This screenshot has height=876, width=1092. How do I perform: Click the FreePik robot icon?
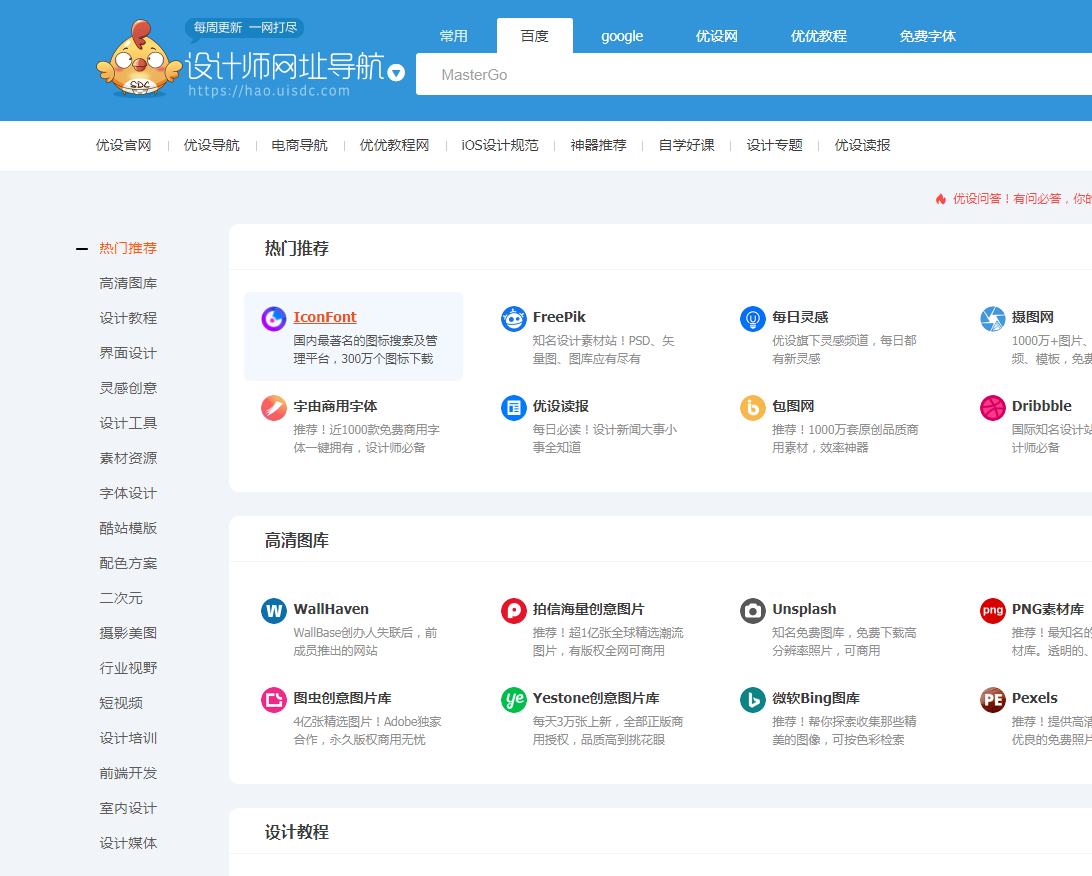tap(514, 319)
